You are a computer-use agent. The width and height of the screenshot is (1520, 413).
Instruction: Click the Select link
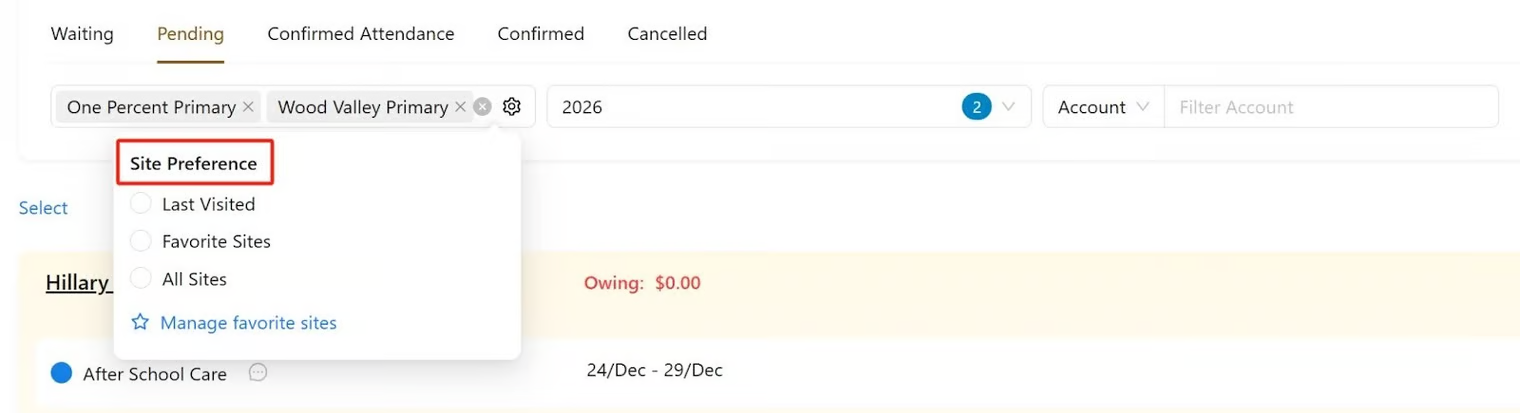pos(43,208)
